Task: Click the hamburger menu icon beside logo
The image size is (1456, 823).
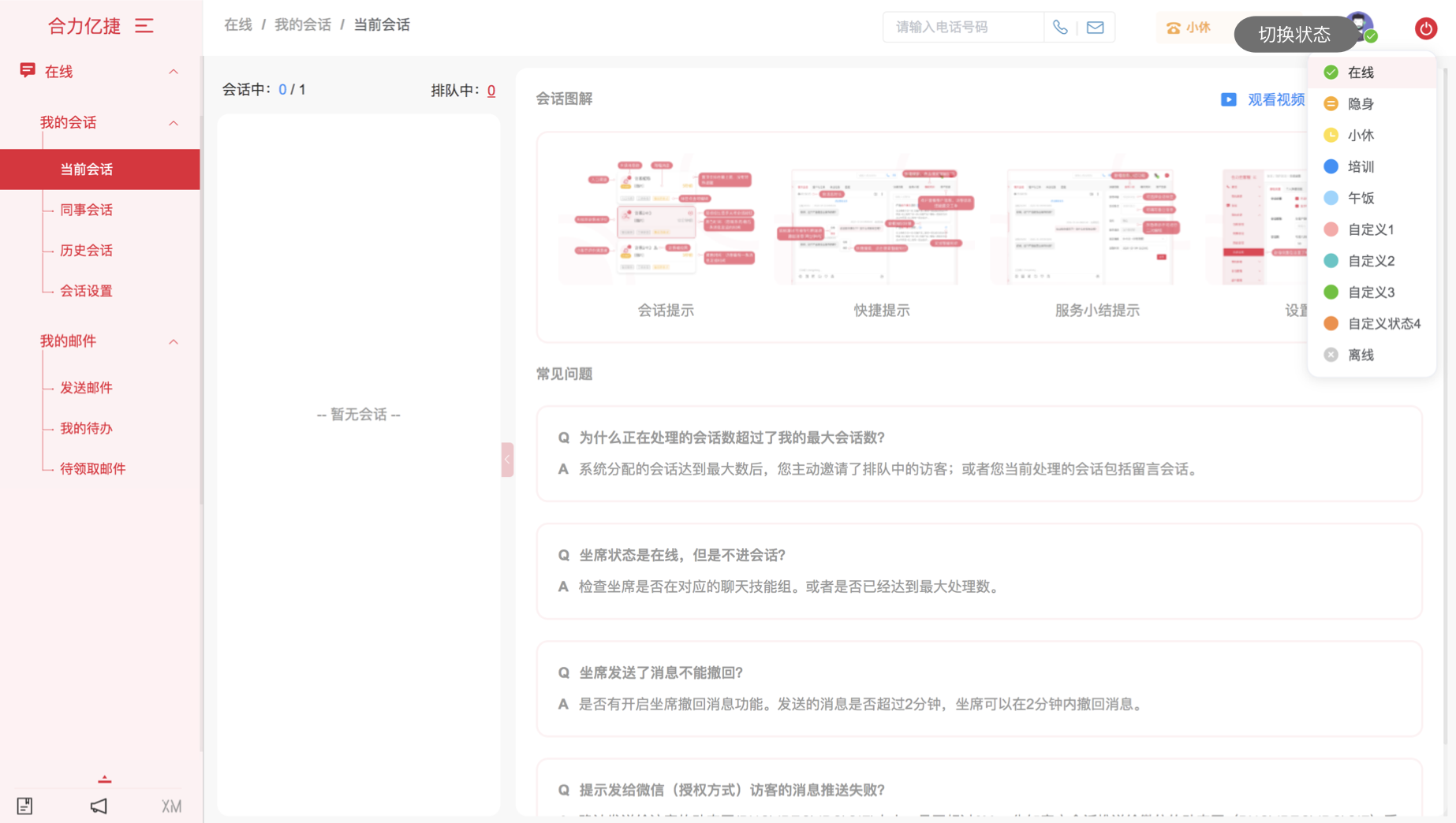Action: pos(144,26)
